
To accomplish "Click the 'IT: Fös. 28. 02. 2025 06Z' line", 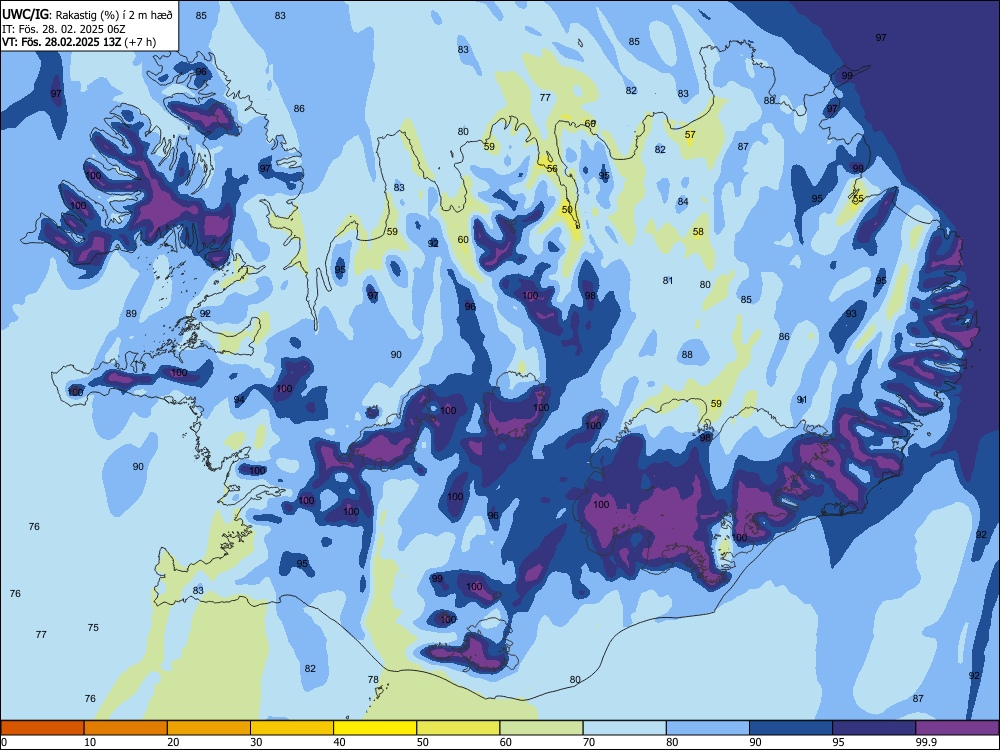I will pos(64,29).
